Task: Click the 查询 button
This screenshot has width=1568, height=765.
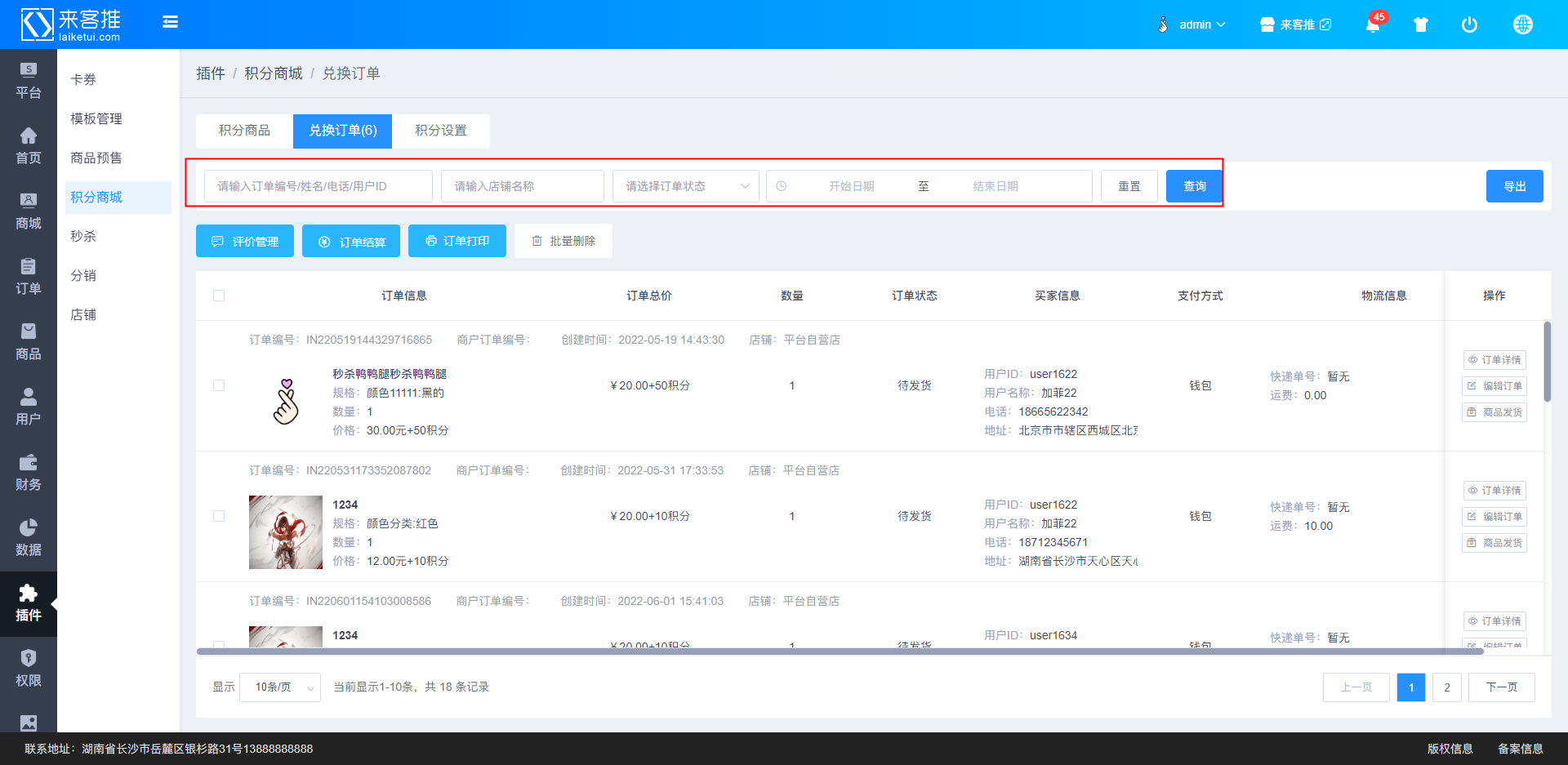Action: pyautogui.click(x=1195, y=186)
